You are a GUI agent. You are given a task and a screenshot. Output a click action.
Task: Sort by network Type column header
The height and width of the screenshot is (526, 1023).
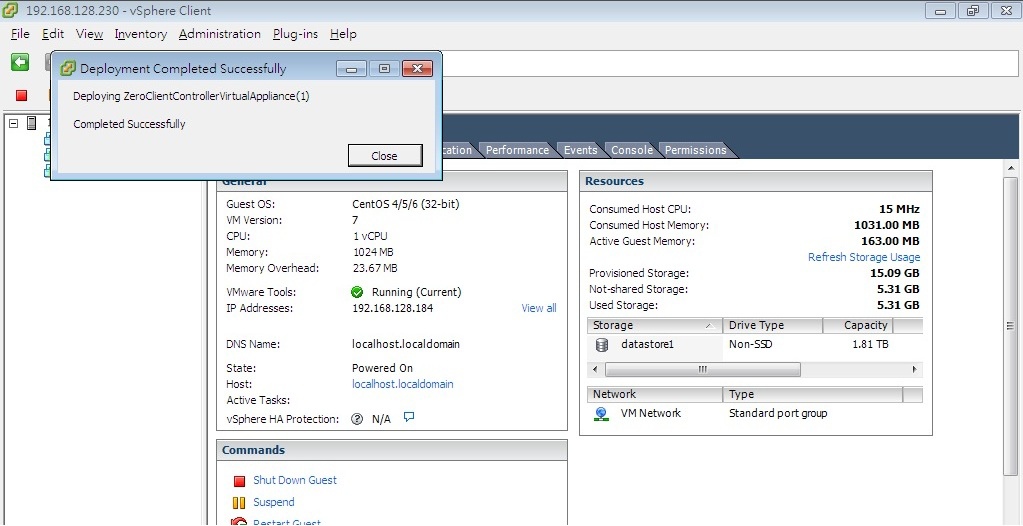813,394
